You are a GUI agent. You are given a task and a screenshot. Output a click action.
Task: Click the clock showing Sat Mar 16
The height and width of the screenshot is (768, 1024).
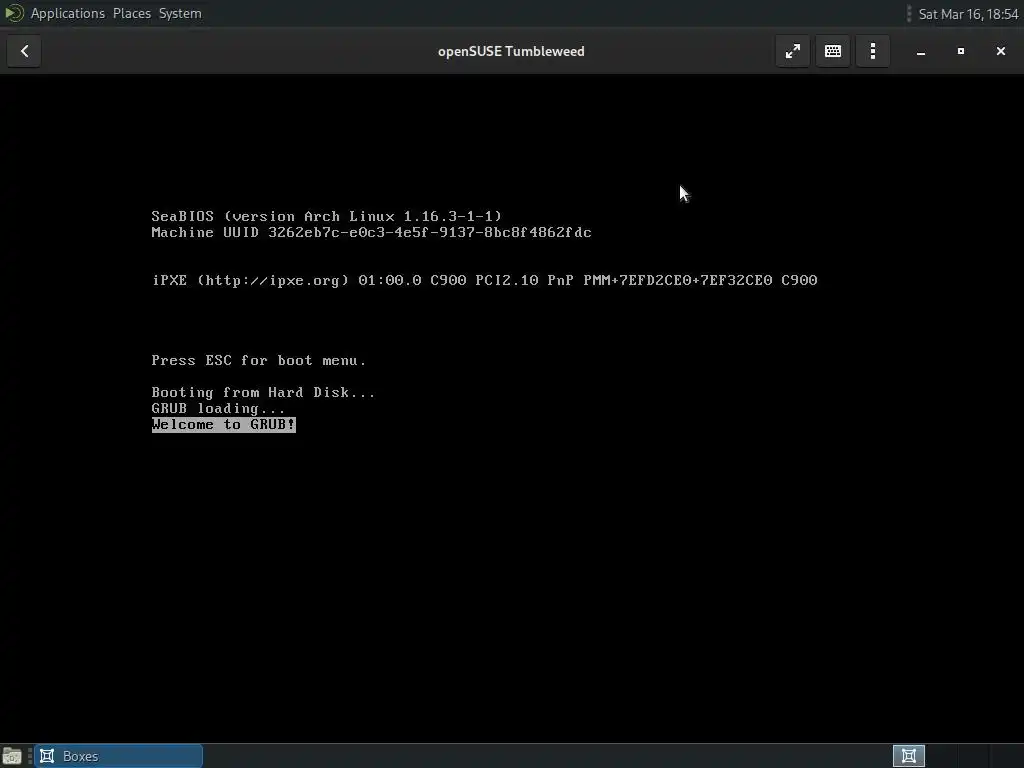pos(968,14)
